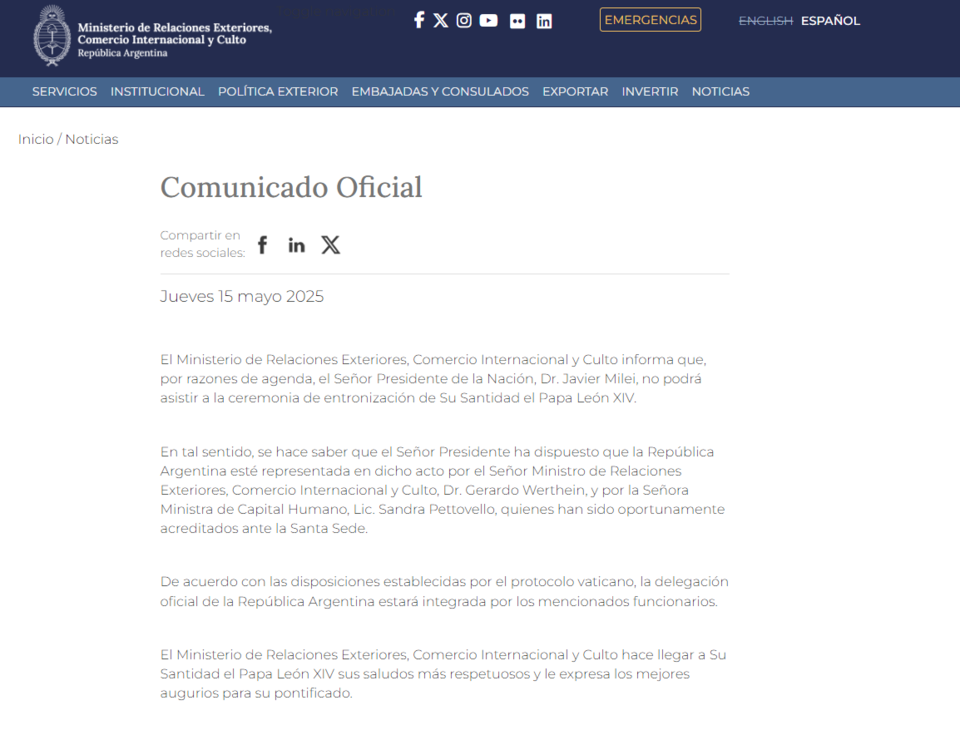Viewport: 960px width, 730px height.
Task: Click the Argentine coat of arms logo
Action: pyautogui.click(x=52, y=36)
